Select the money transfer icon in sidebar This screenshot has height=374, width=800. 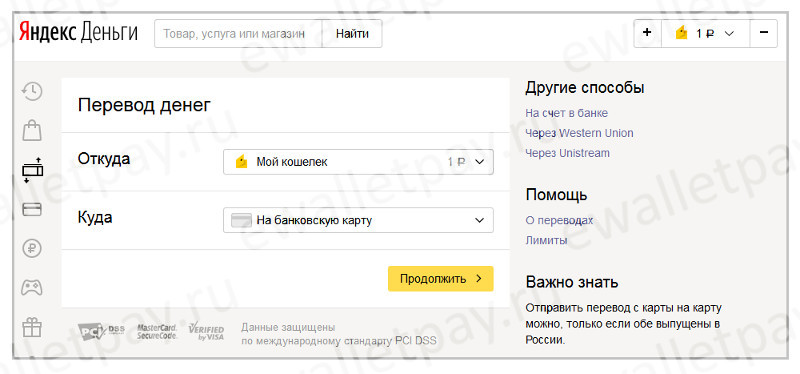(x=32, y=170)
